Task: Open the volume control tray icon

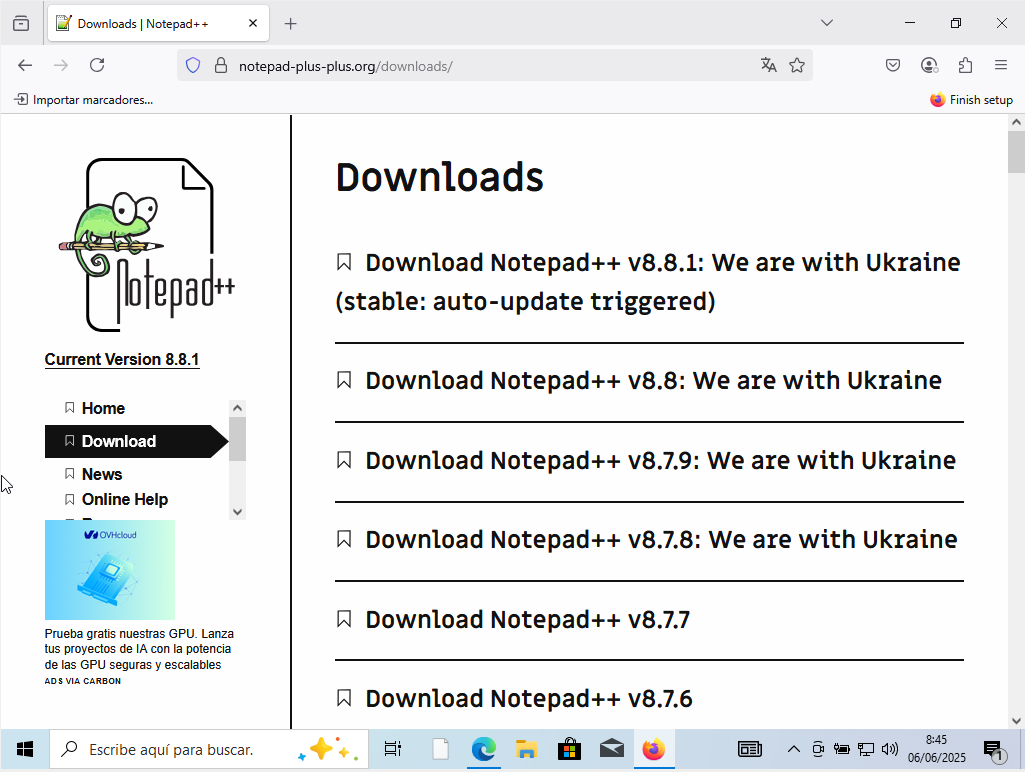Action: (890, 749)
